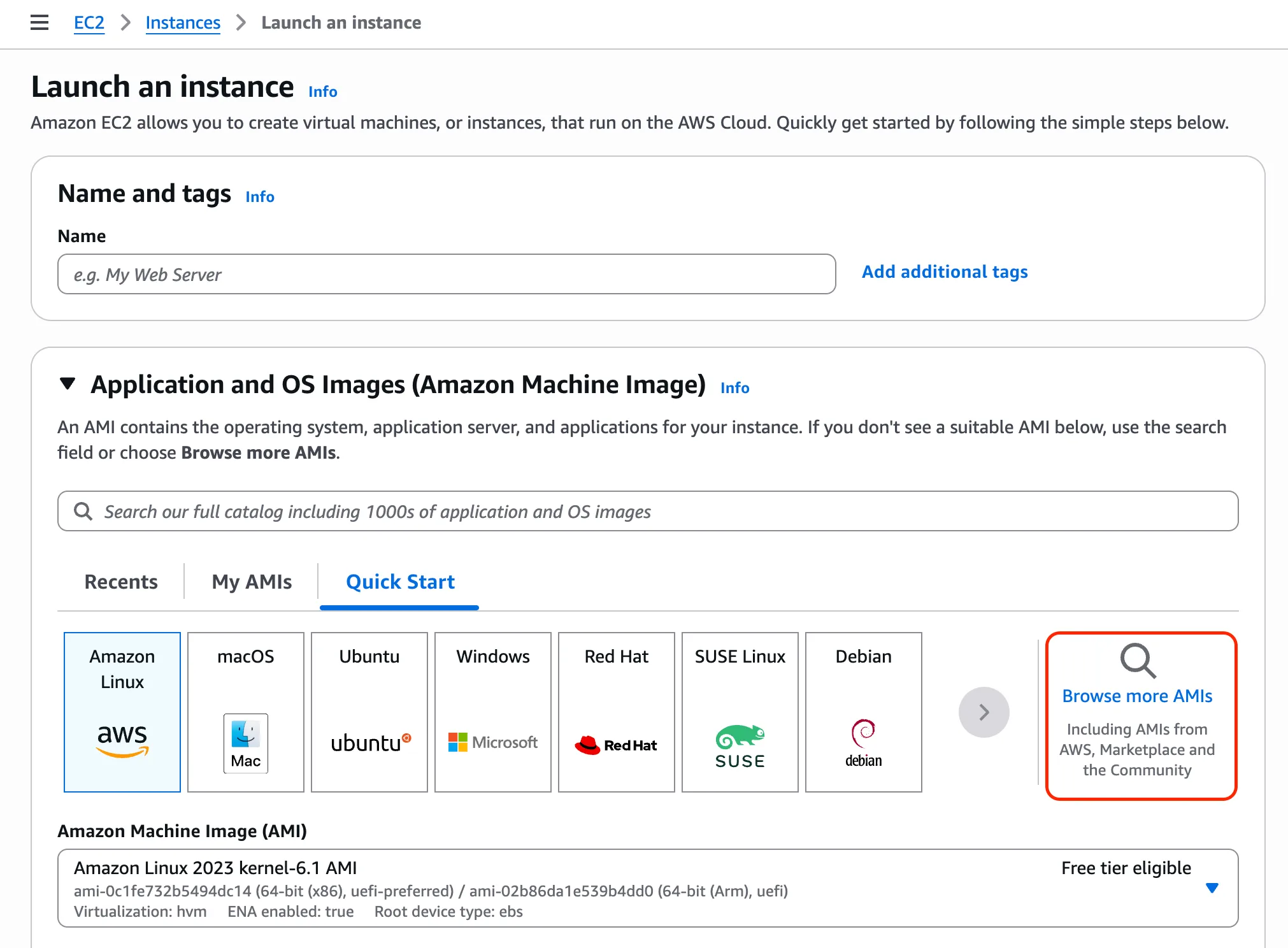This screenshot has height=948, width=1288.
Task: Click the Browse more AMIs magnifier icon
Action: (x=1138, y=661)
